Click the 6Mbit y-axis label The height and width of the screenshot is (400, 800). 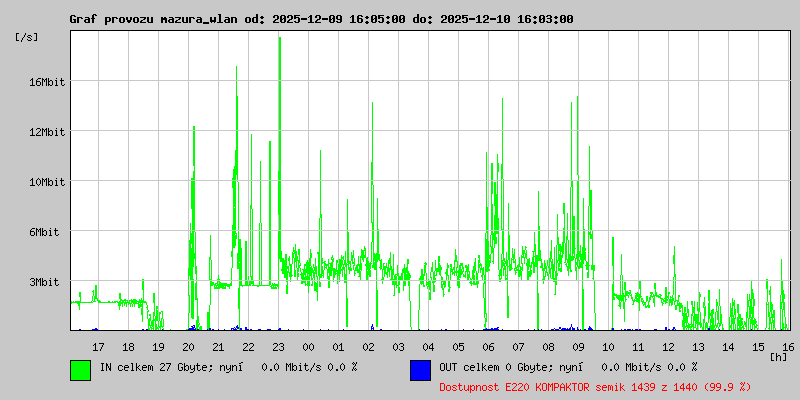click(x=43, y=232)
